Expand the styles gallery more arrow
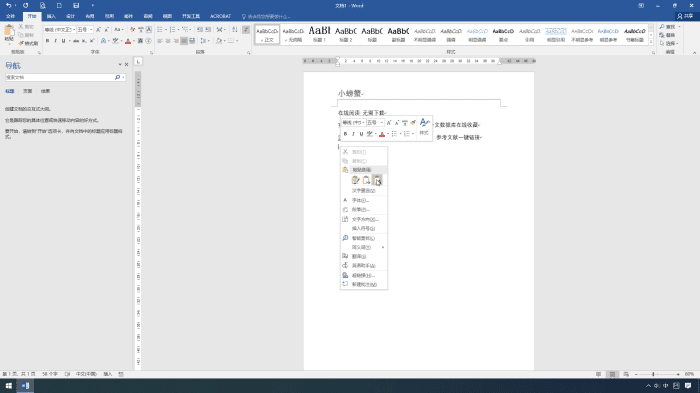 pos(651,42)
